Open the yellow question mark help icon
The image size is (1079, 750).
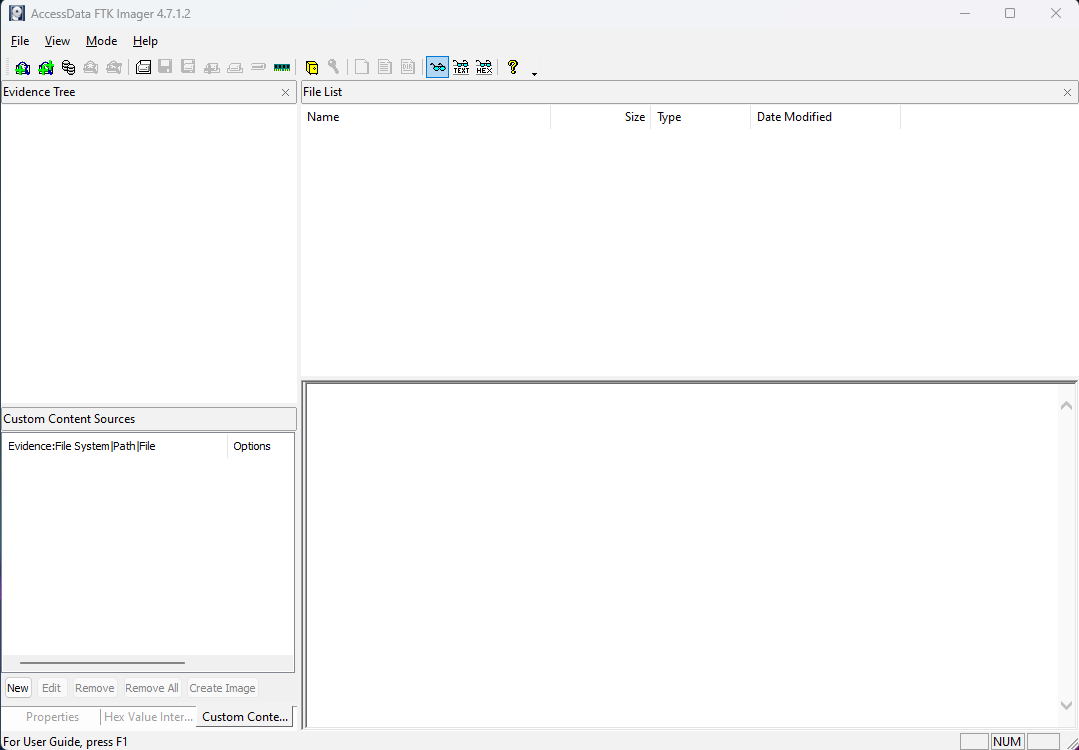click(x=513, y=67)
